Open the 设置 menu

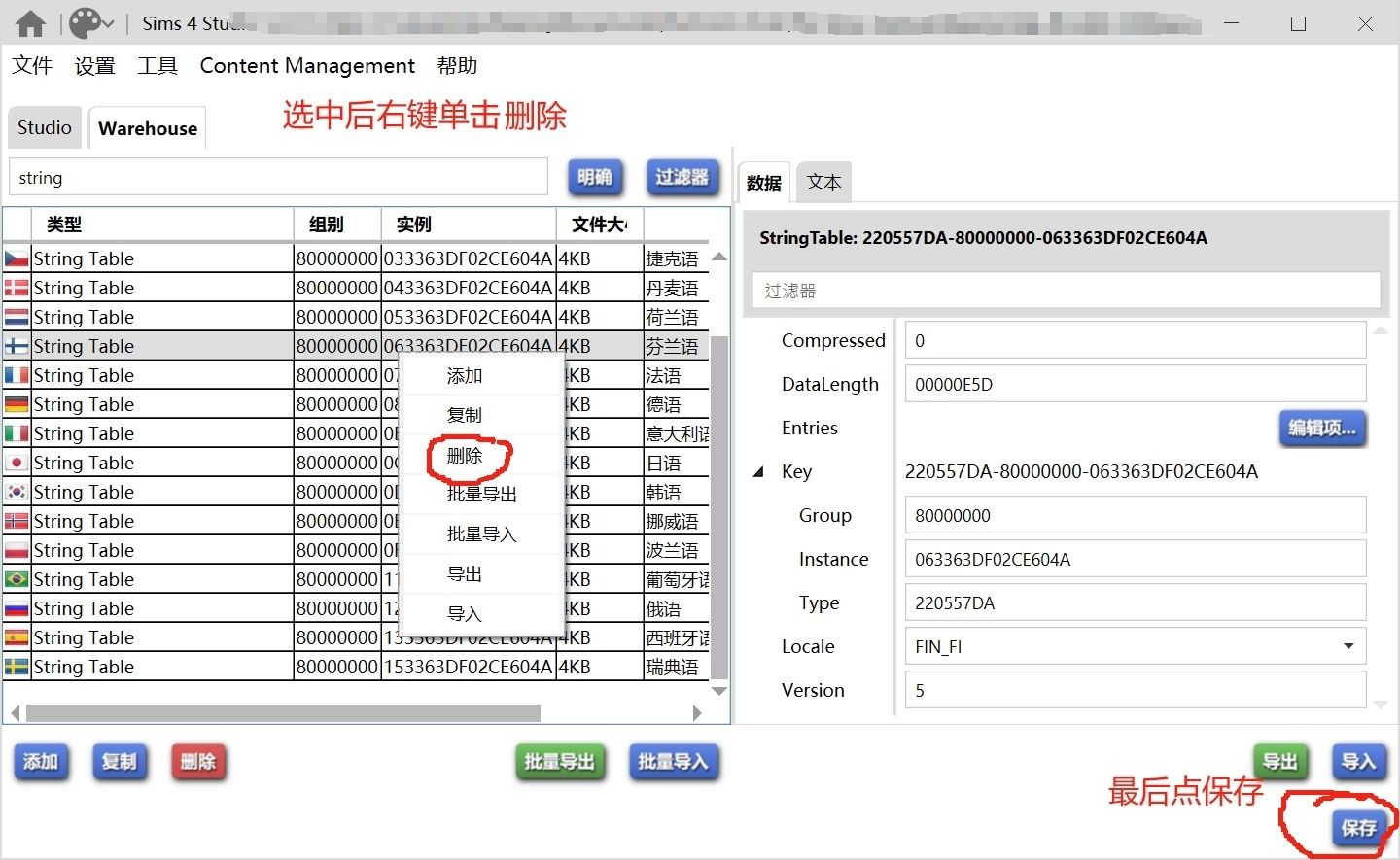(94, 66)
